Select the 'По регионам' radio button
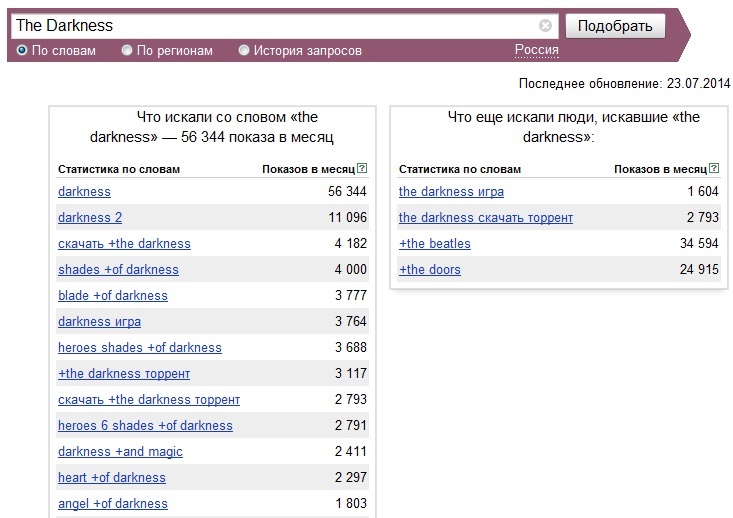733x518 pixels. [127, 50]
